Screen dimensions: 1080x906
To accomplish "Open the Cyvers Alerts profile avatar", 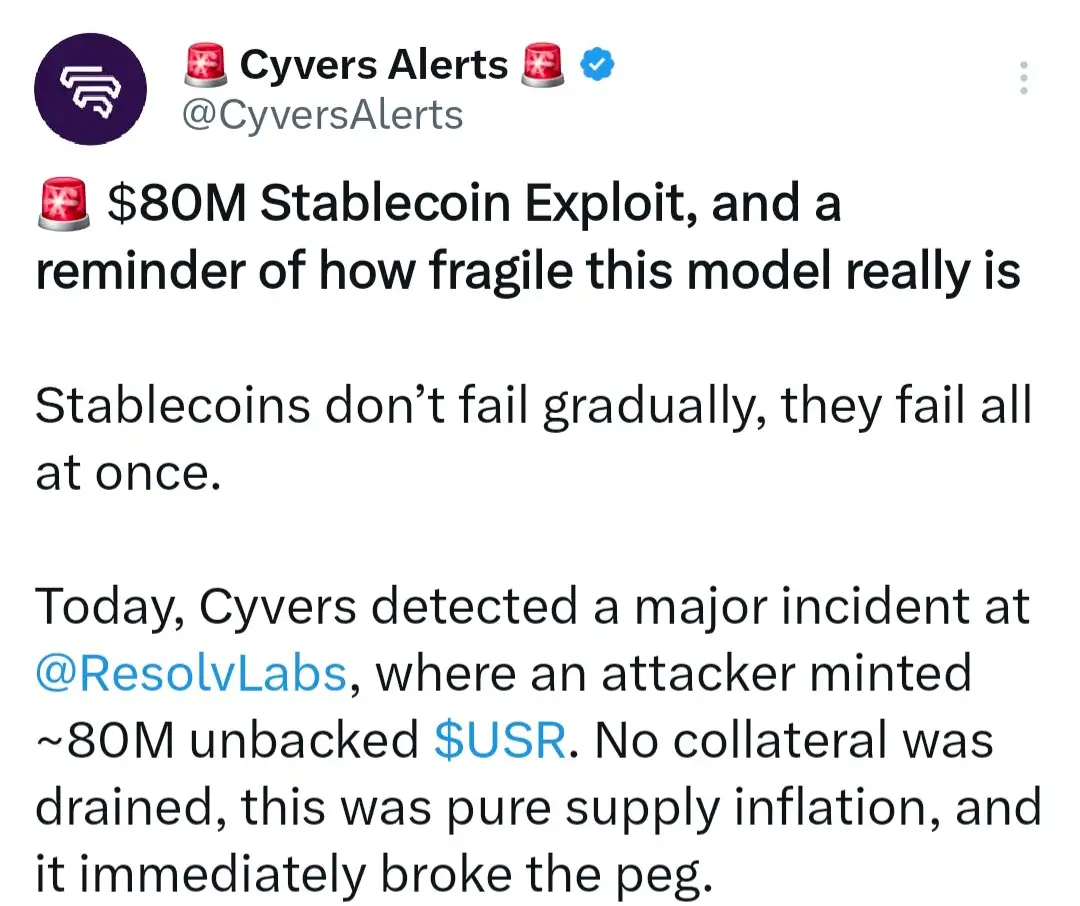I will tap(89, 88).
